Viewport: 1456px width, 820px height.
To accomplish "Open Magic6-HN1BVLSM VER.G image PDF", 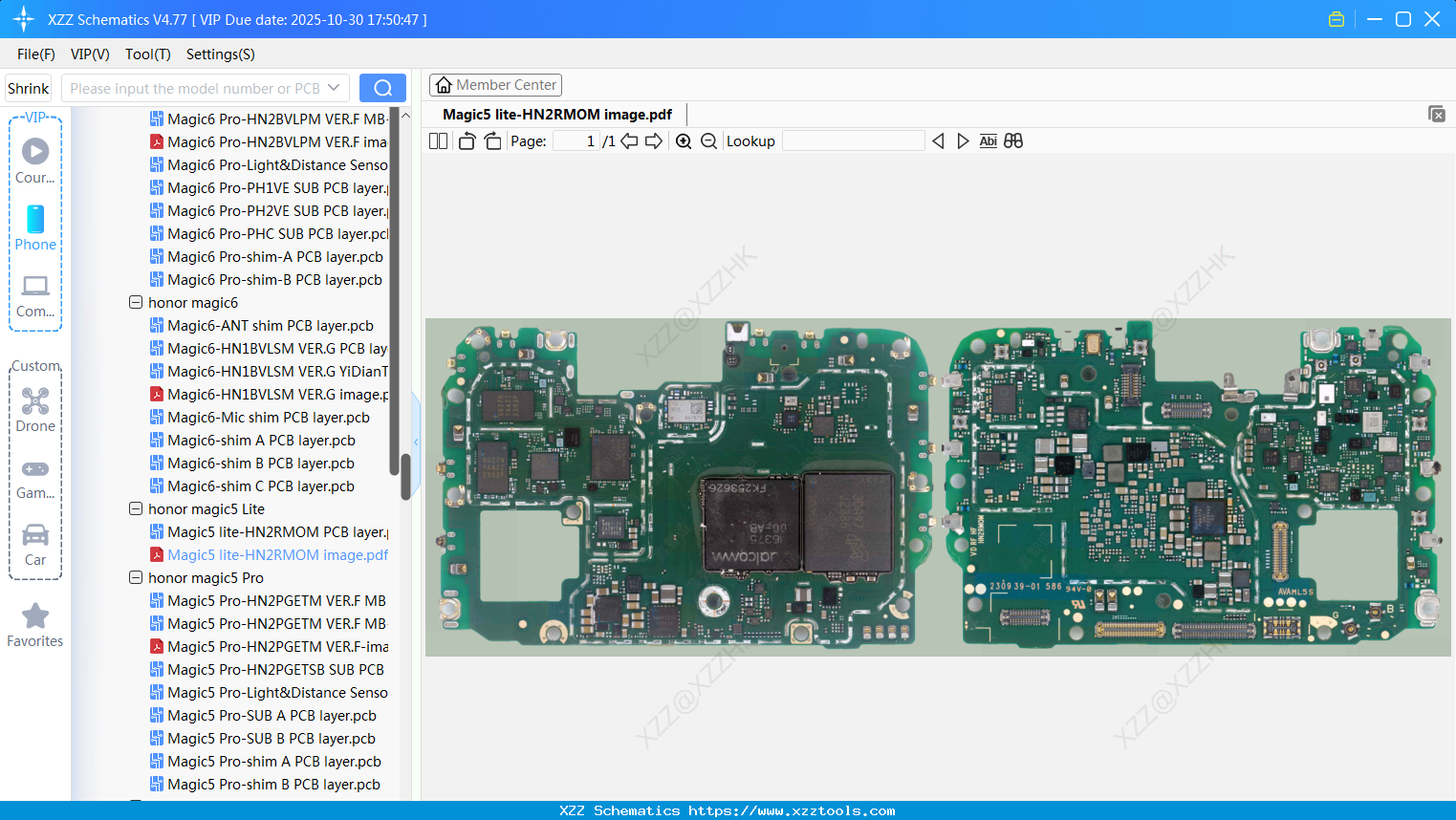I will 269,394.
